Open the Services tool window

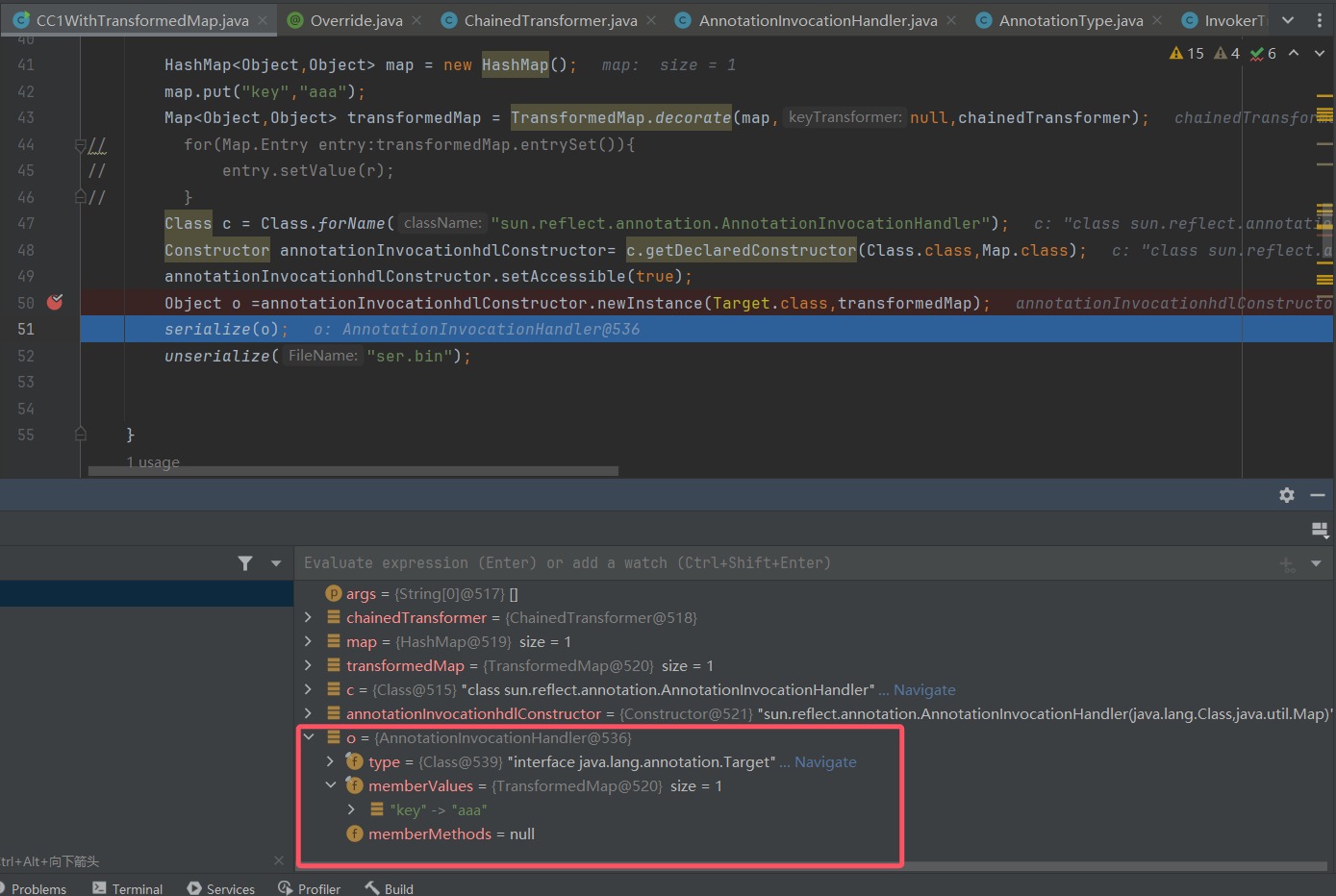(x=221, y=888)
